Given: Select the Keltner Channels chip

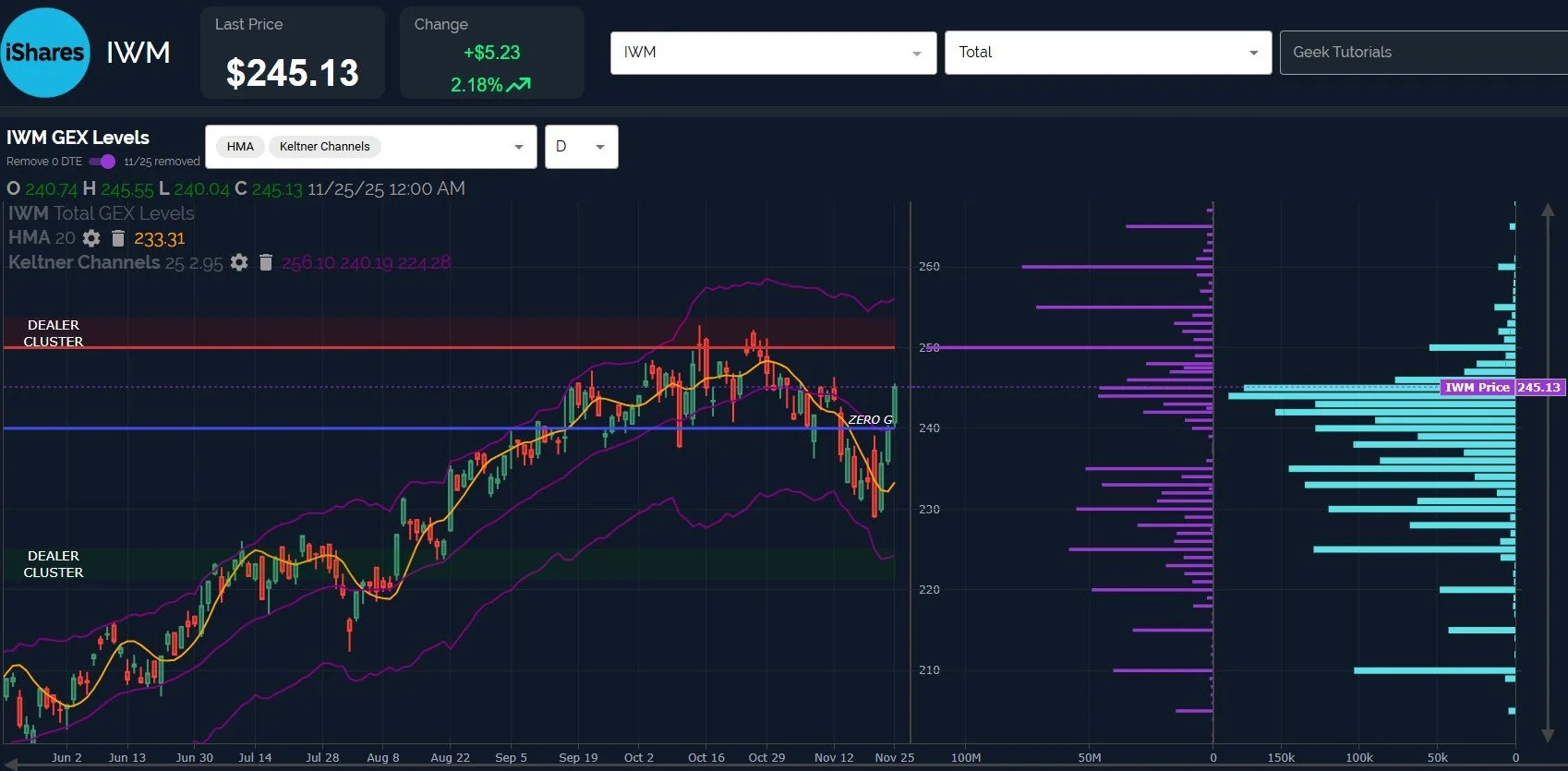Looking at the screenshot, I should coord(324,147).
